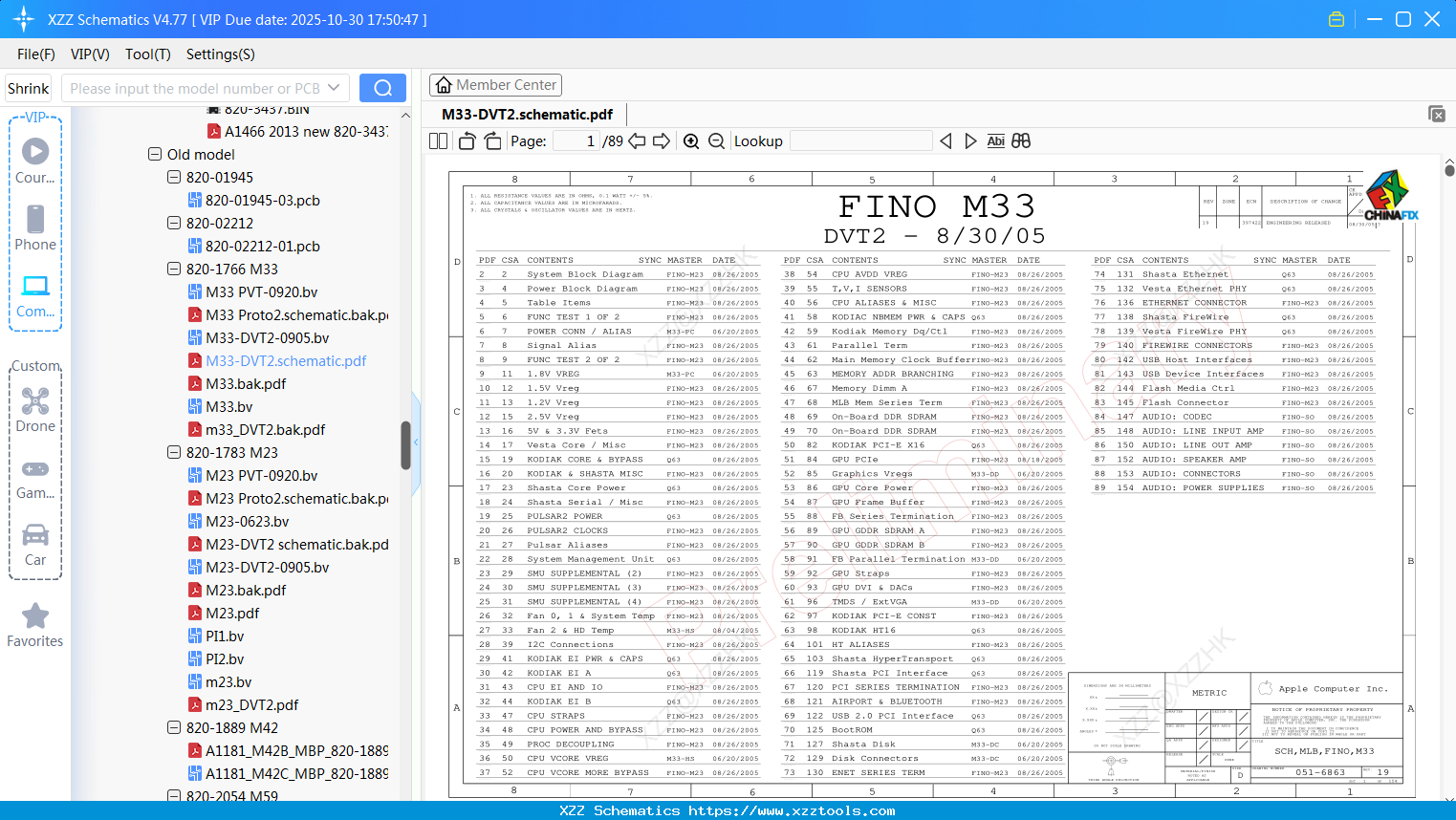Click the binoculars find icon
The image size is (1456, 820).
pyautogui.click(x=1021, y=141)
